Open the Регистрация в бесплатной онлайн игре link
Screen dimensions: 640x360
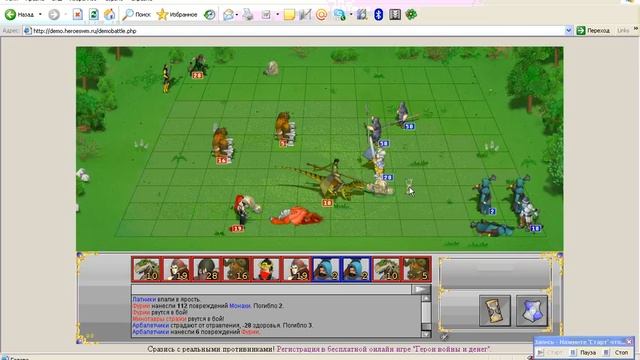[384, 349]
